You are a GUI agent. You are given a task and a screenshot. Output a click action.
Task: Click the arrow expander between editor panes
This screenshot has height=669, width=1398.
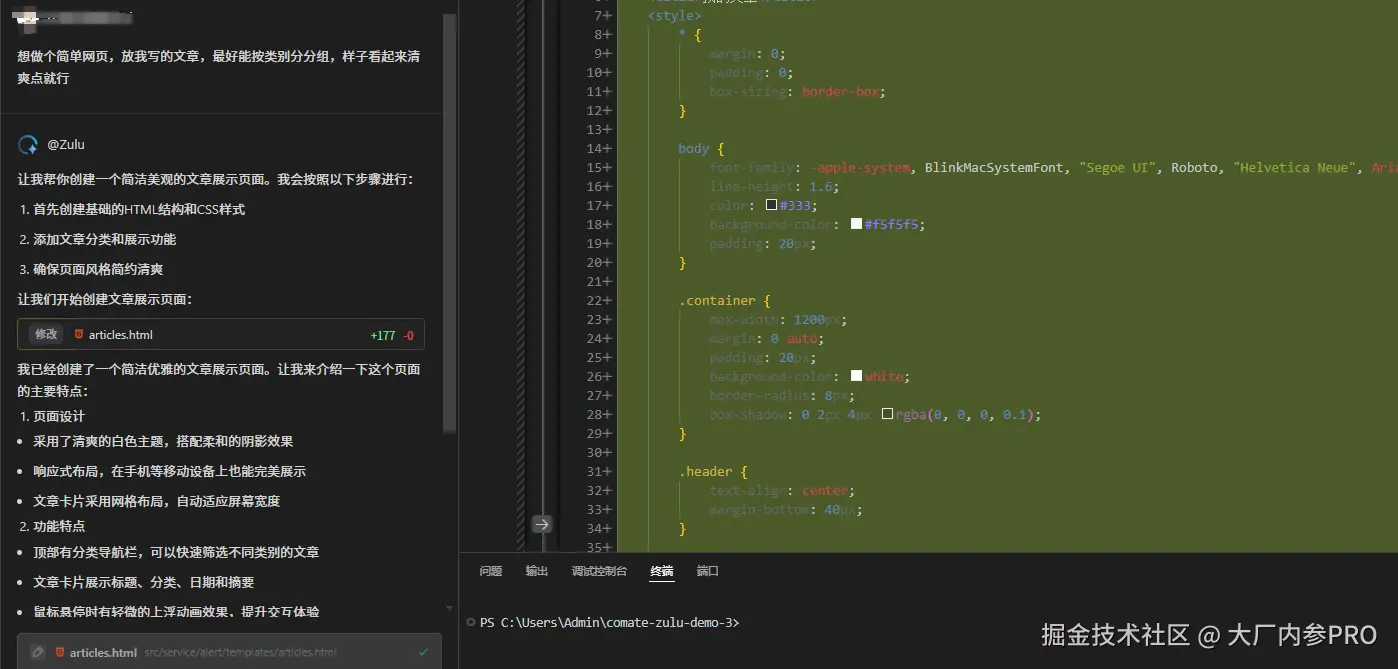click(x=541, y=523)
